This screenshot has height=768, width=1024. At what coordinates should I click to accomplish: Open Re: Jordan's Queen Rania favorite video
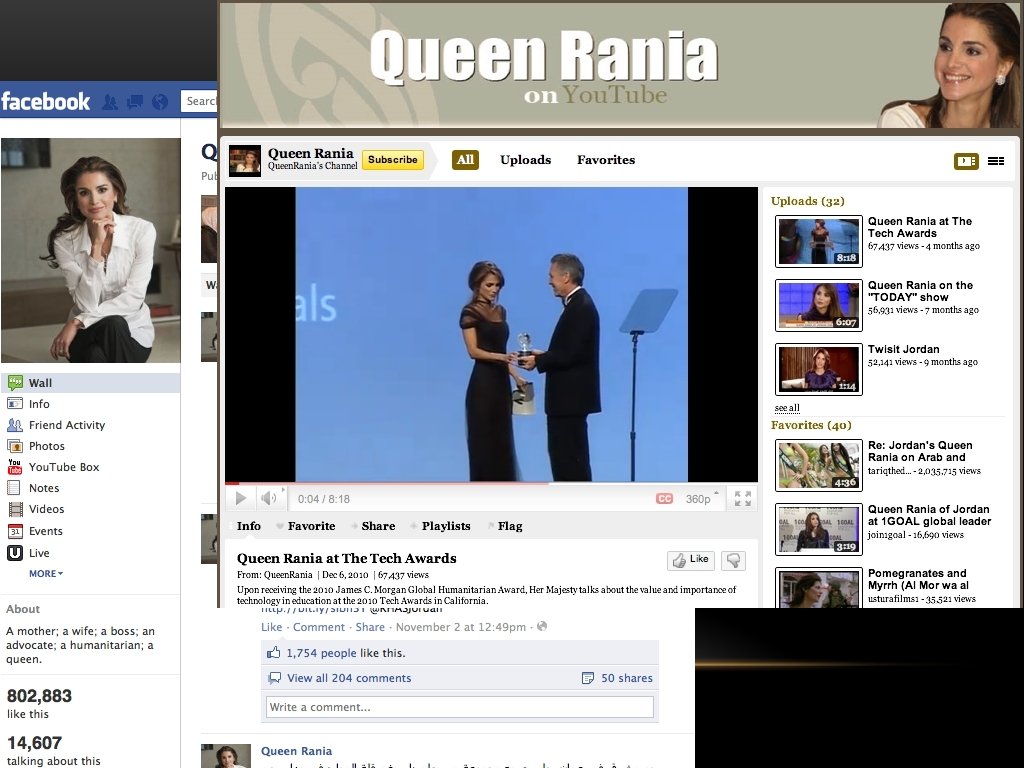pyautogui.click(x=818, y=465)
